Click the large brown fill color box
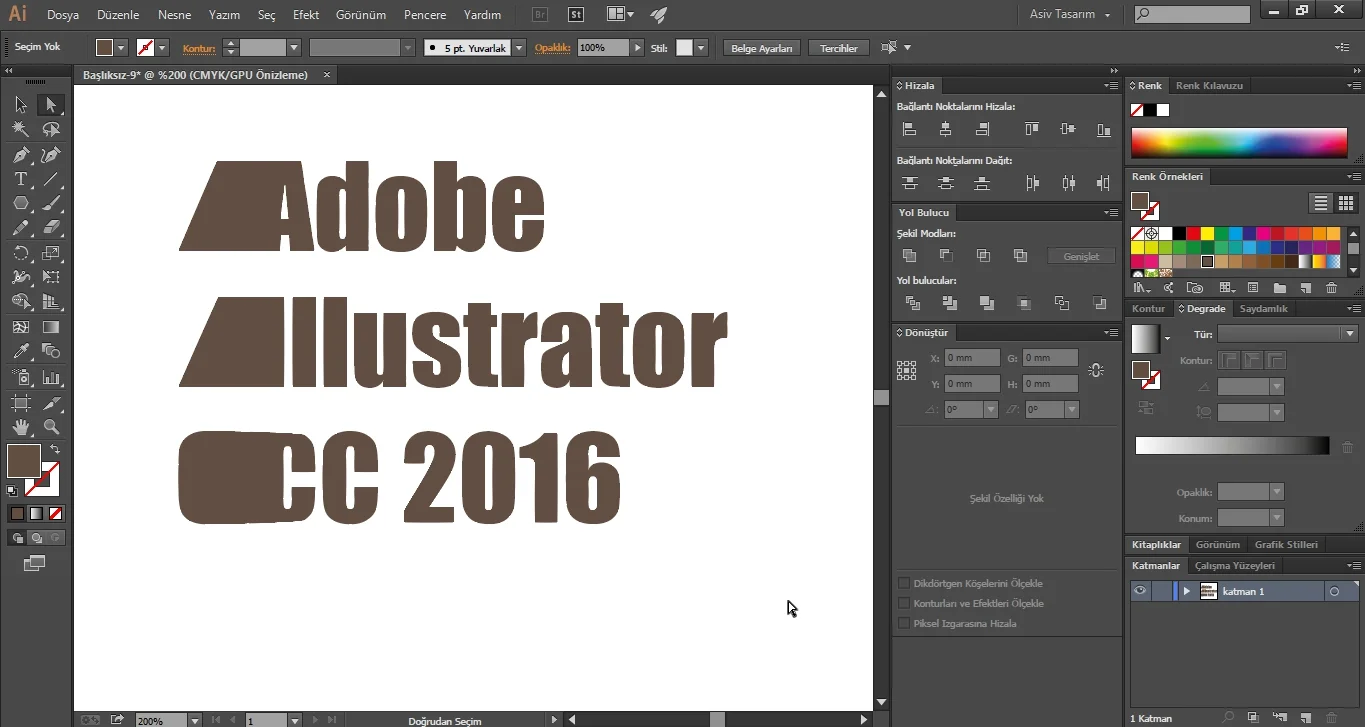Image resolution: width=1365 pixels, height=727 pixels. (23, 461)
